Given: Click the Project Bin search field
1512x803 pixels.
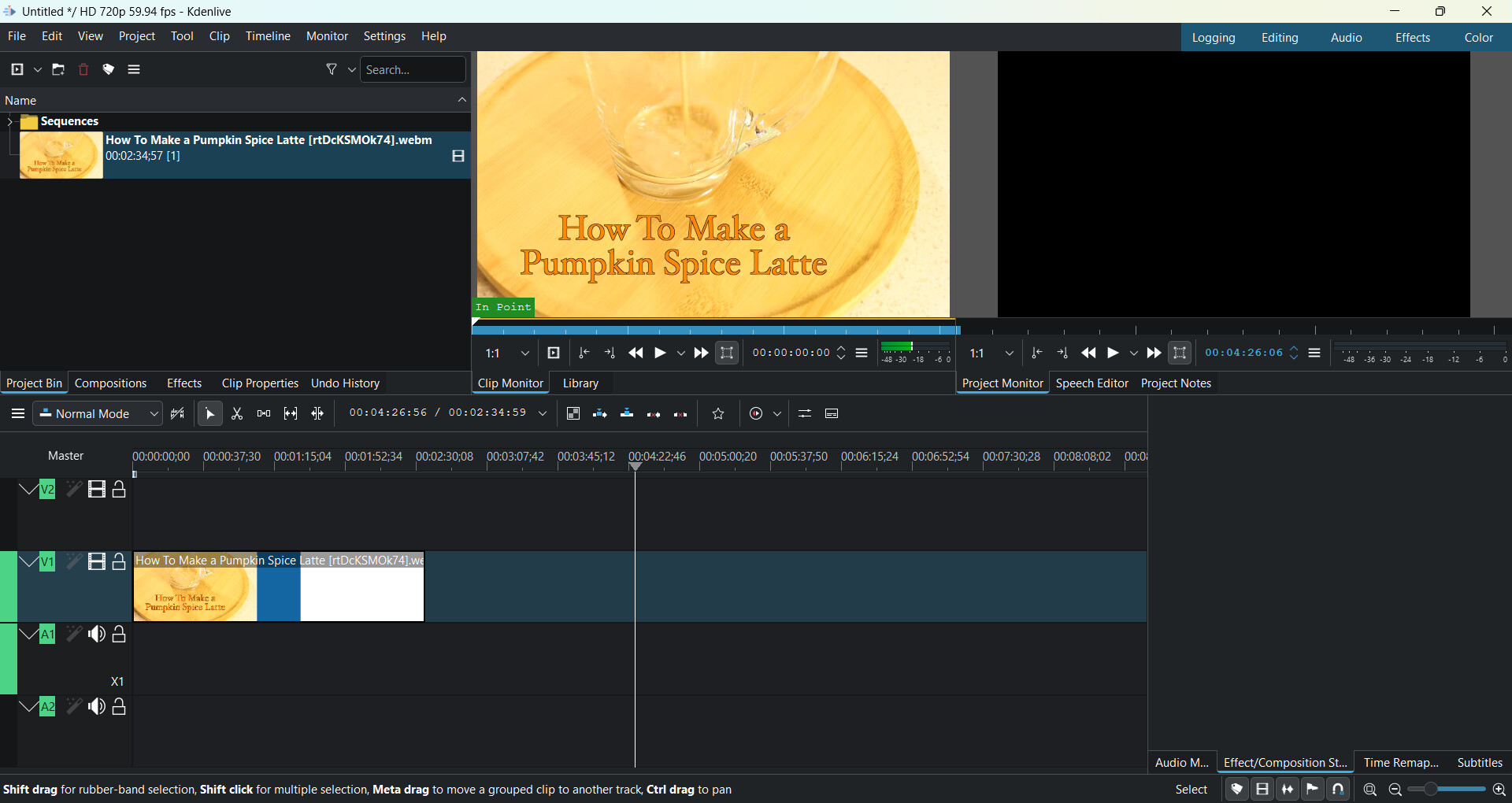Looking at the screenshot, I should (413, 70).
